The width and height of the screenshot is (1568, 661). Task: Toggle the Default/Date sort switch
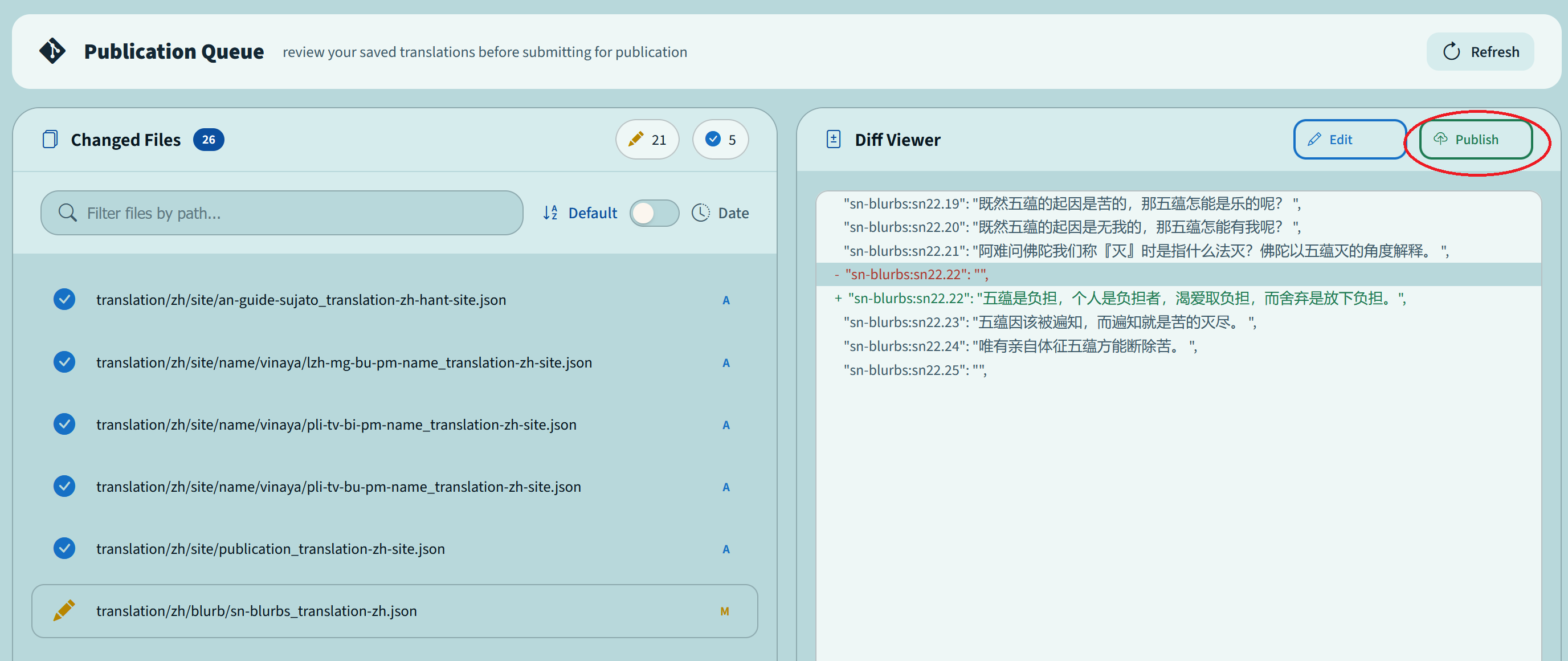654,213
